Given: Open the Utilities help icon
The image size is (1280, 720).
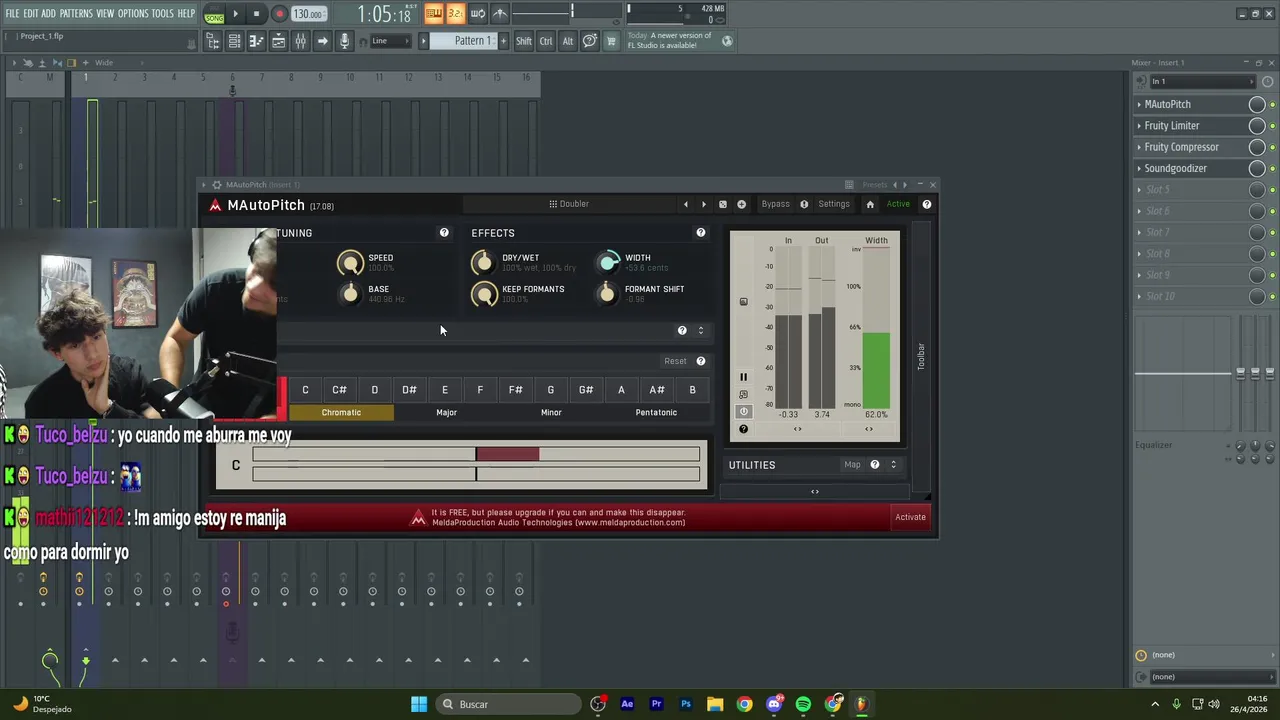Looking at the screenshot, I should [x=874, y=465].
